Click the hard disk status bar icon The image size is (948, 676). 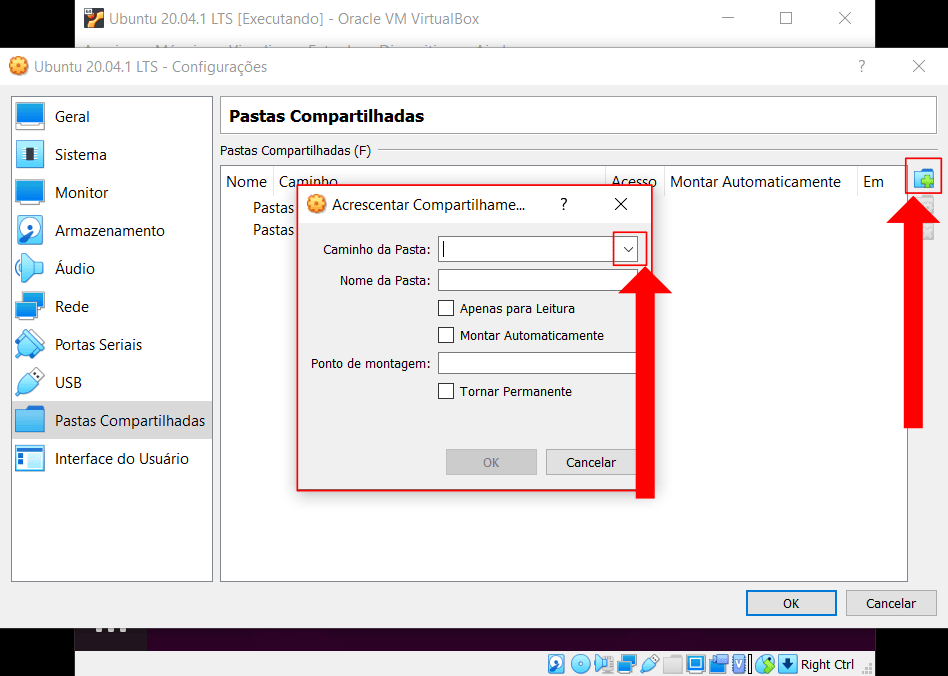coord(556,664)
